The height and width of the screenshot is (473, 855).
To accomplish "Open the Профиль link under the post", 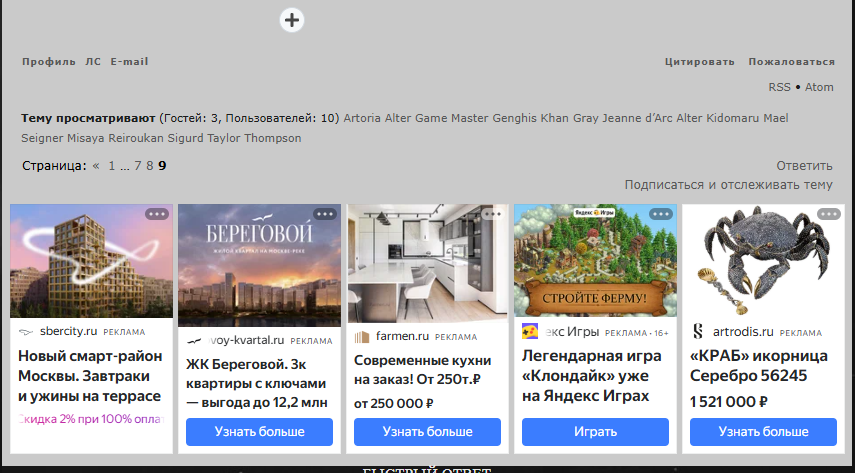I will (x=49, y=62).
